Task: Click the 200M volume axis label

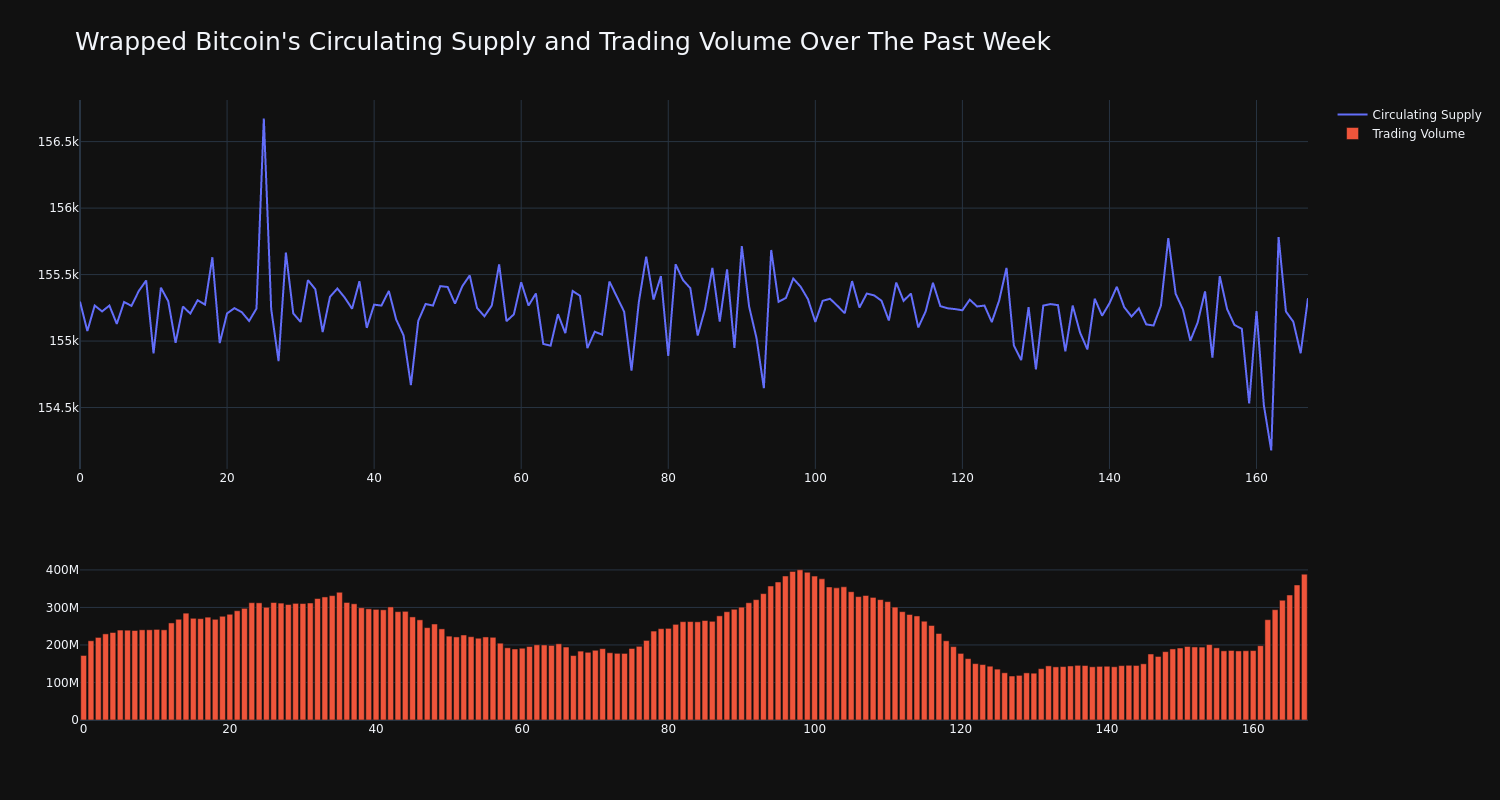Action: tap(62, 645)
